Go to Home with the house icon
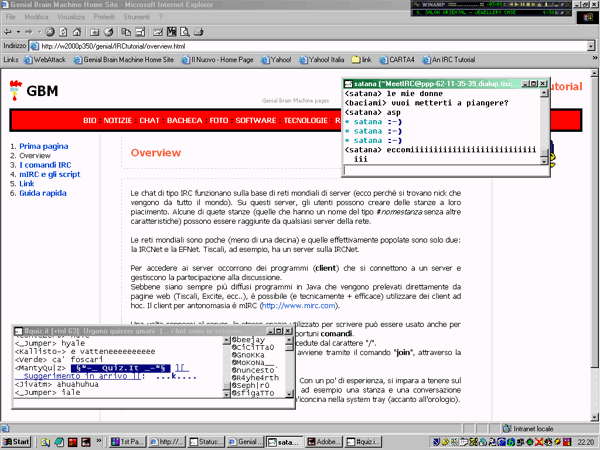The width and height of the screenshot is (600, 450). click(77, 32)
